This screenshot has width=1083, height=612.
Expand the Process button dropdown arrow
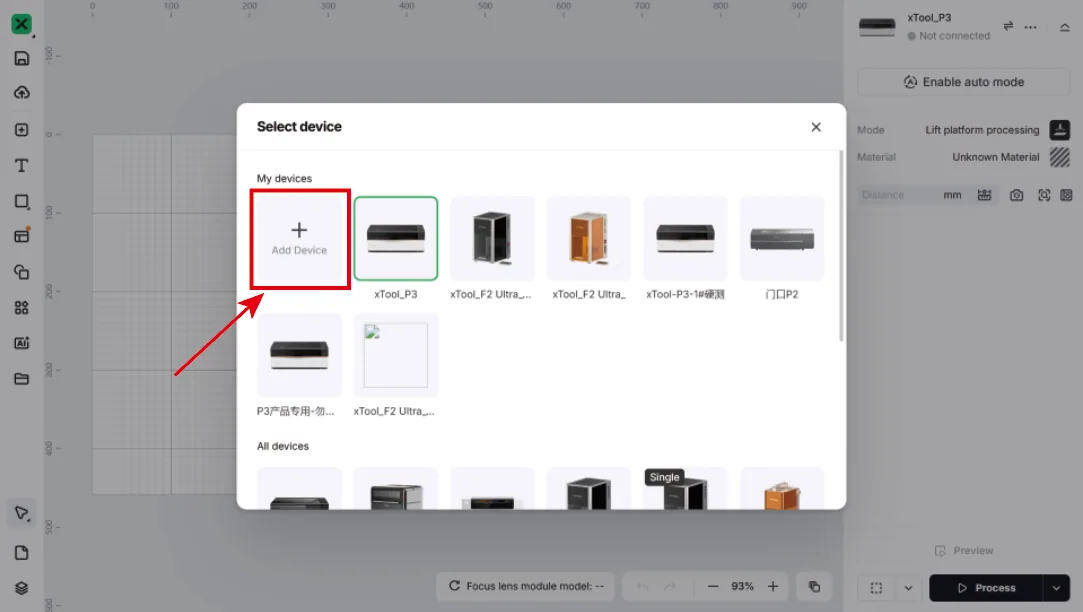(x=1056, y=588)
